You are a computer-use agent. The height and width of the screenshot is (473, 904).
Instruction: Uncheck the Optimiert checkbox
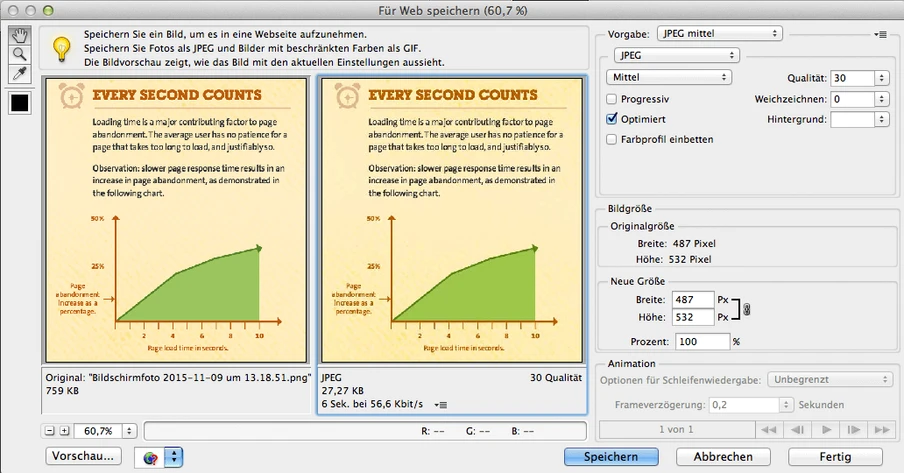pos(612,119)
